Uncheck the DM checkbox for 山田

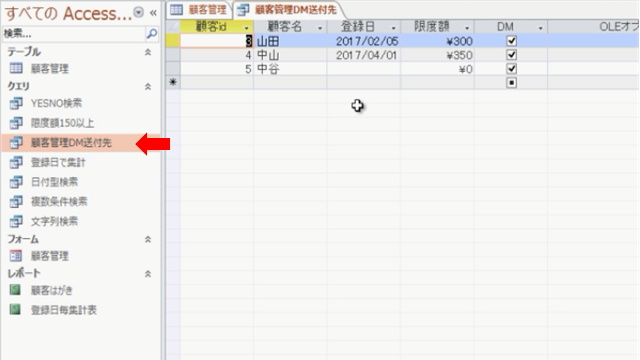pos(511,41)
